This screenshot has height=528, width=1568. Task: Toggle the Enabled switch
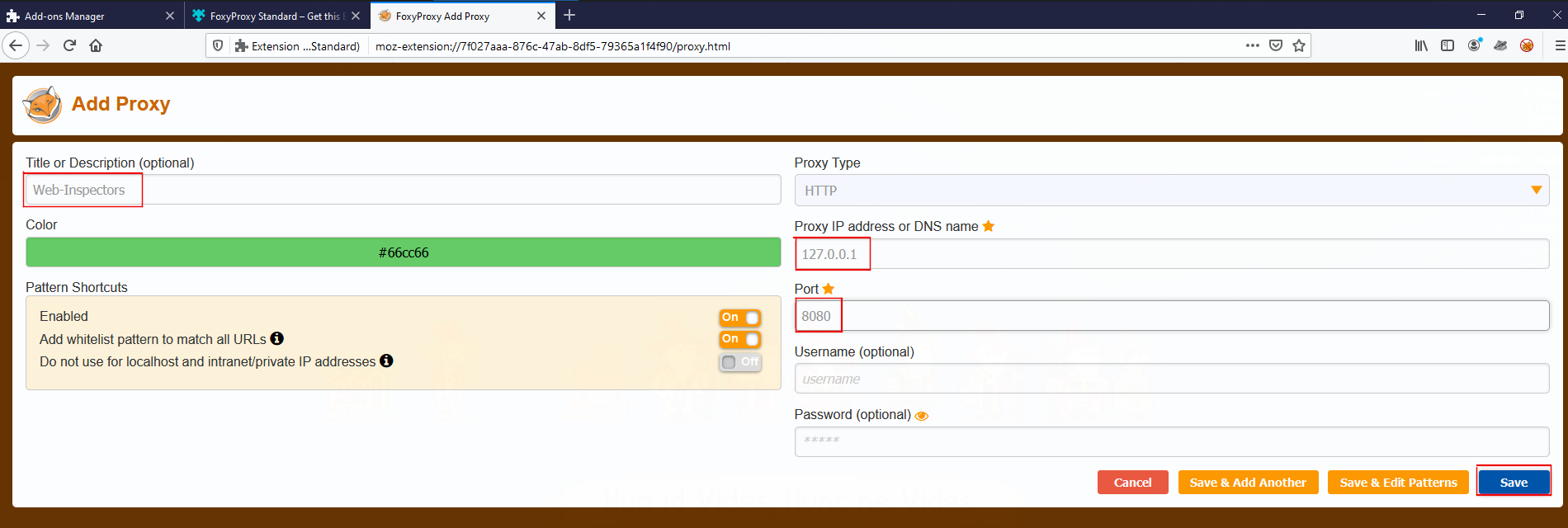coord(739,318)
